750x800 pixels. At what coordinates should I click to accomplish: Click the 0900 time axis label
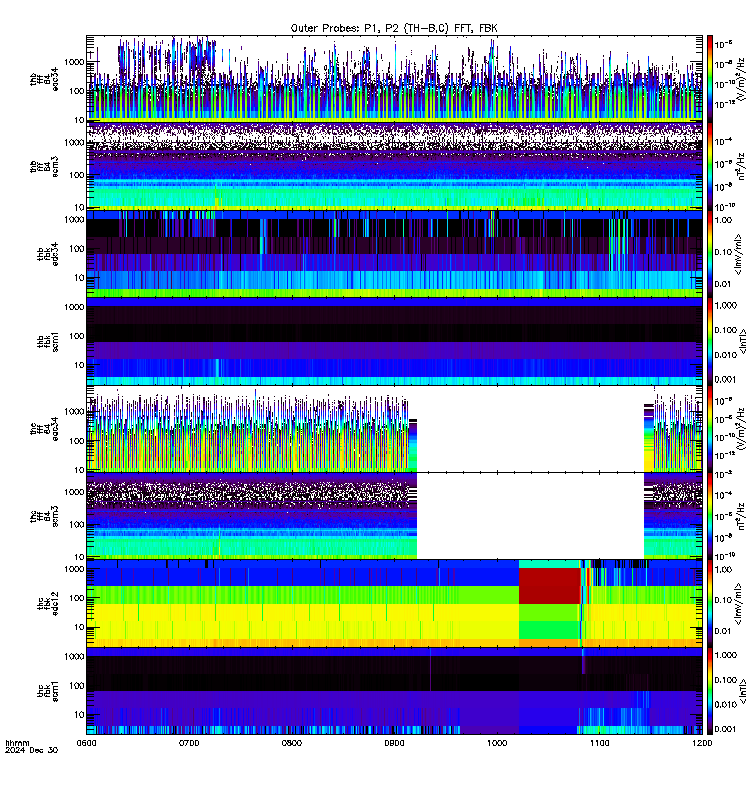[394, 743]
